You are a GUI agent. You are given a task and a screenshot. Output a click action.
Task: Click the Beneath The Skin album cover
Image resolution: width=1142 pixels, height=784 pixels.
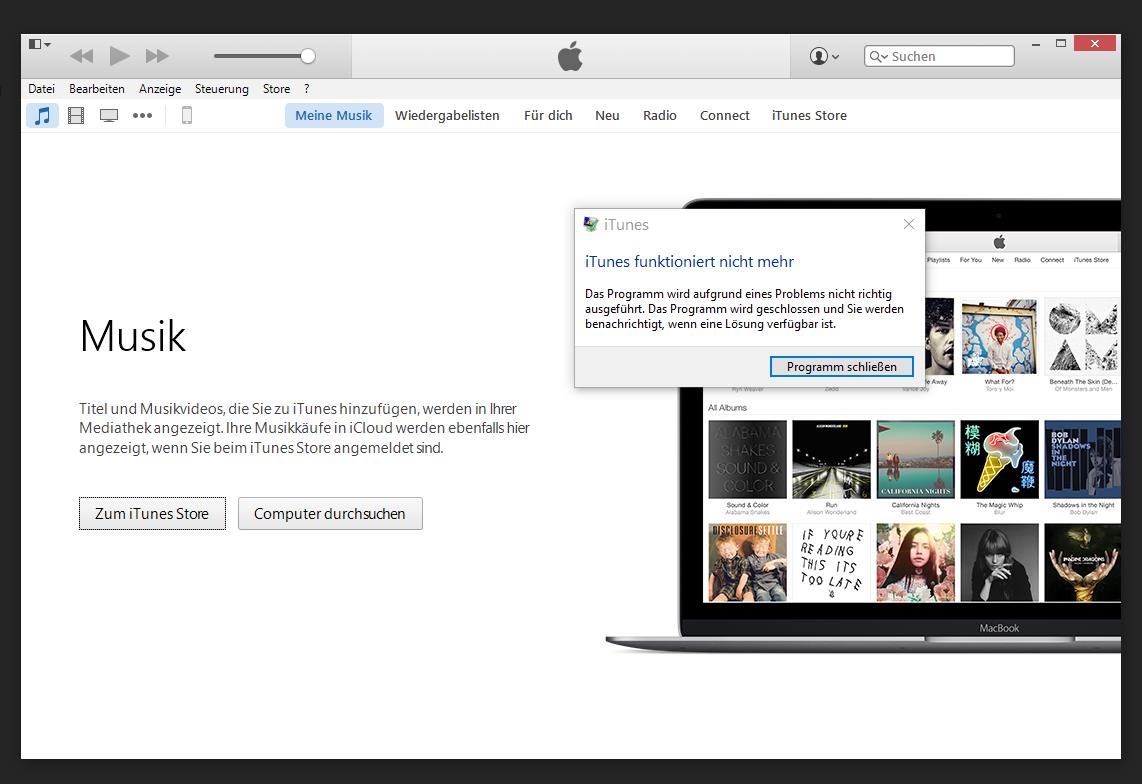(1082, 337)
